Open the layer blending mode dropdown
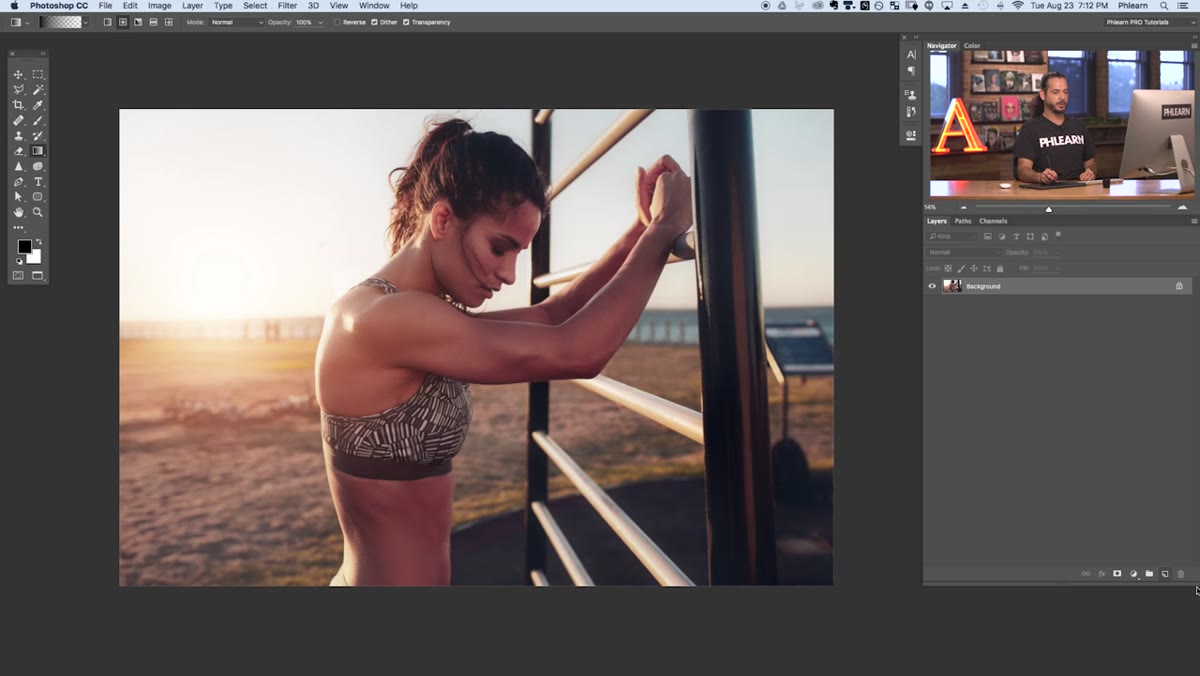The height and width of the screenshot is (676, 1200). coord(962,252)
